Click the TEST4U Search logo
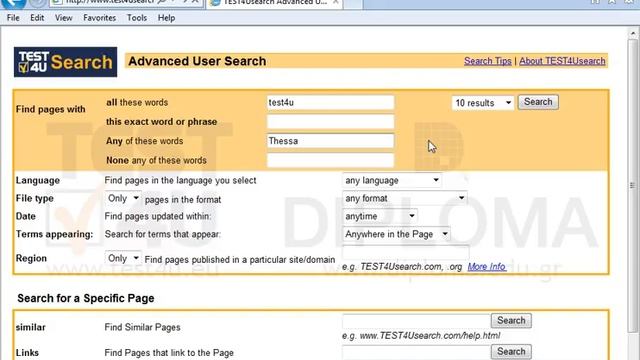Screen dimensions: 640x360 point(65,62)
